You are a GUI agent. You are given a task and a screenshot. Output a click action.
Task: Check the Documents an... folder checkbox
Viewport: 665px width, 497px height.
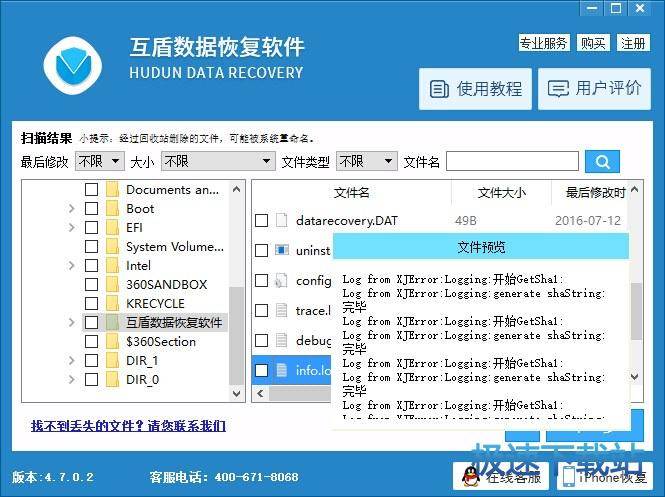pos(91,190)
